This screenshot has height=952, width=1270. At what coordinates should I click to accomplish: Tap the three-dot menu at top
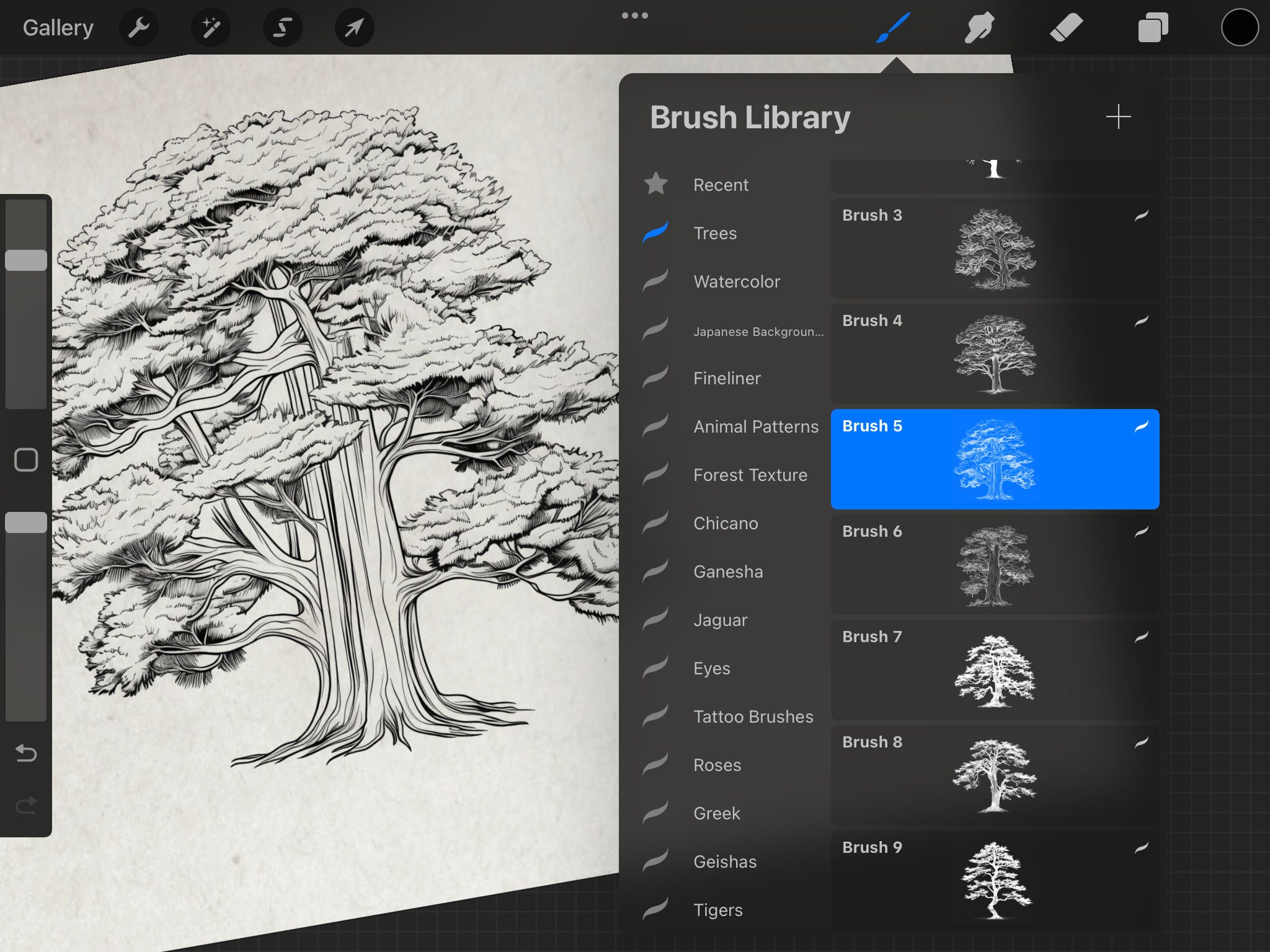(x=635, y=15)
